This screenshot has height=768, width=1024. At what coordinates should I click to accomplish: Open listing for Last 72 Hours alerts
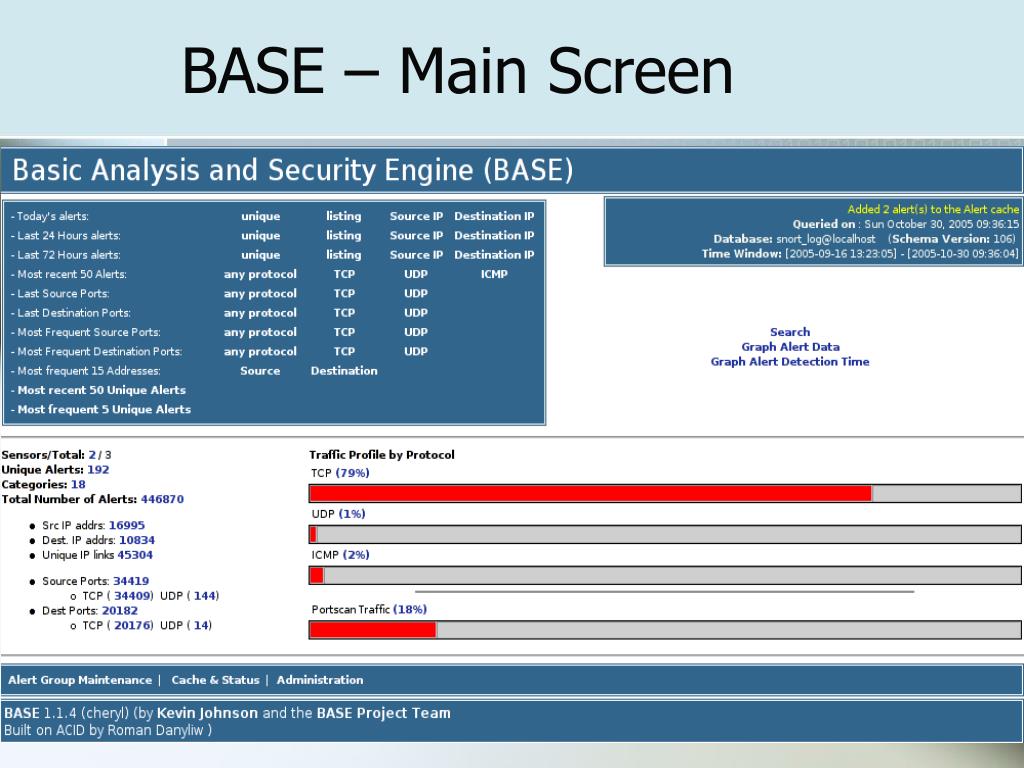click(x=344, y=255)
